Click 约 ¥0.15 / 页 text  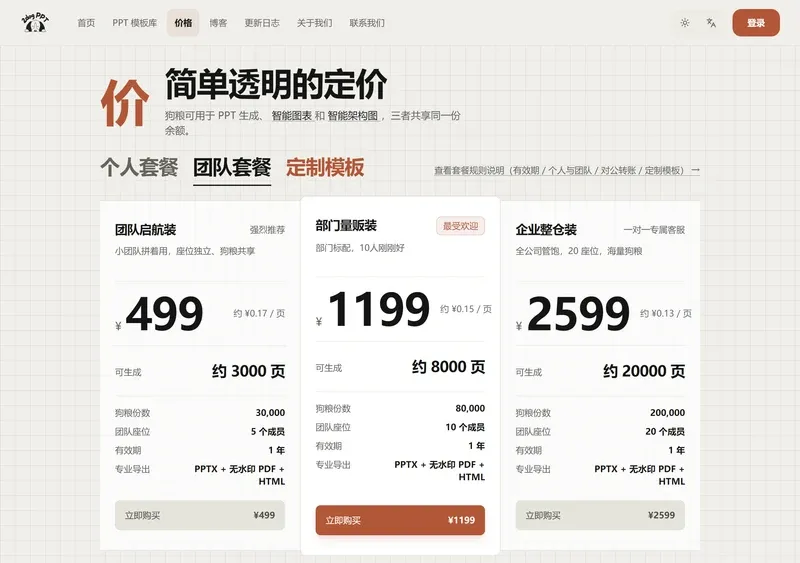pos(466,309)
